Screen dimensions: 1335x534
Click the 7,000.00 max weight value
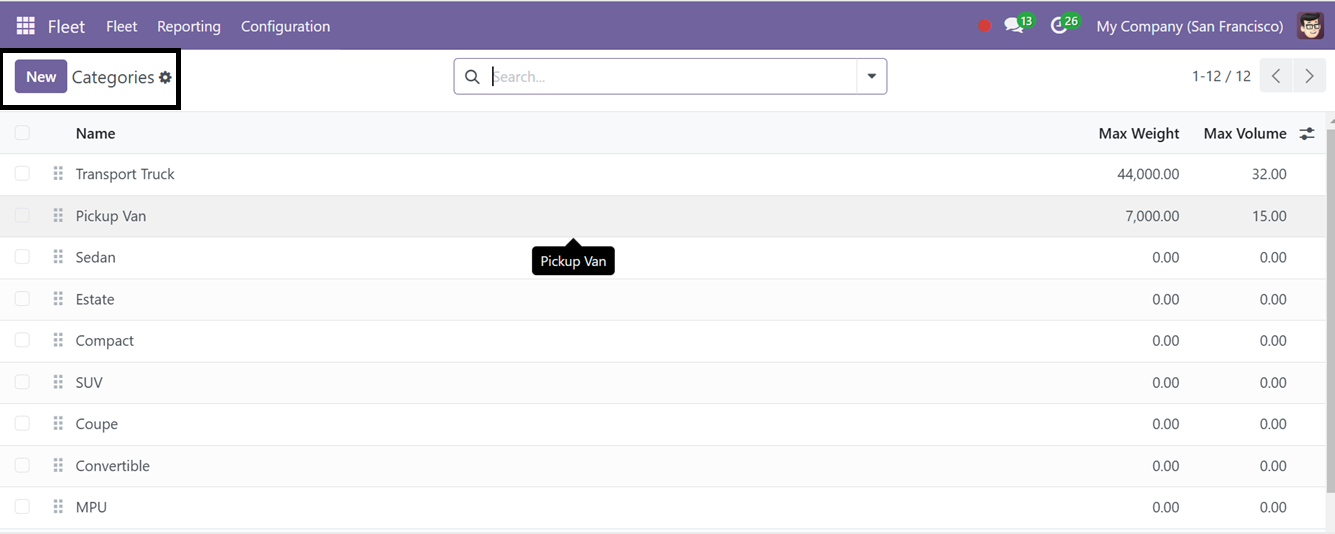coord(1152,216)
